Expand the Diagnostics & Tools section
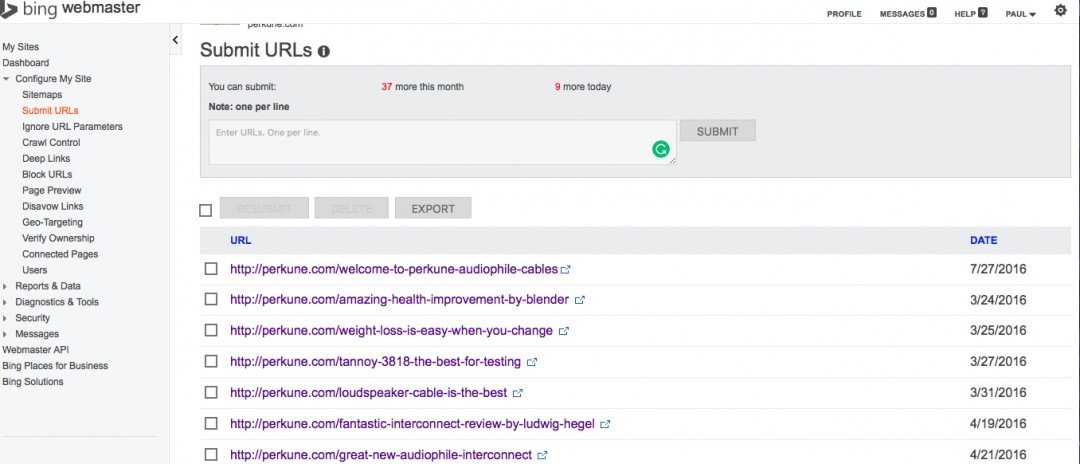The height and width of the screenshot is (464, 1080). [x=6, y=302]
